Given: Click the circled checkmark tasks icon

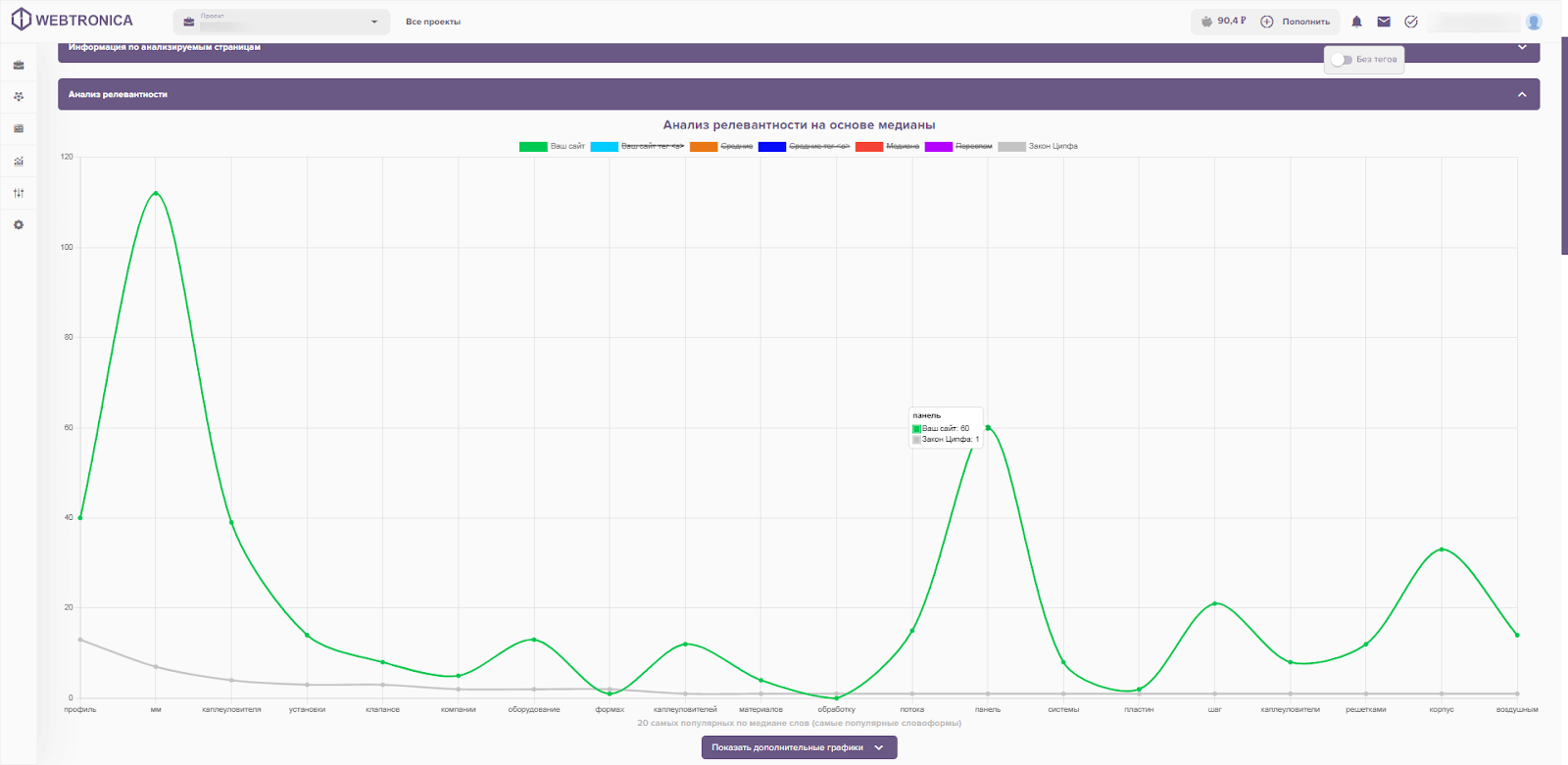Looking at the screenshot, I should (1411, 21).
